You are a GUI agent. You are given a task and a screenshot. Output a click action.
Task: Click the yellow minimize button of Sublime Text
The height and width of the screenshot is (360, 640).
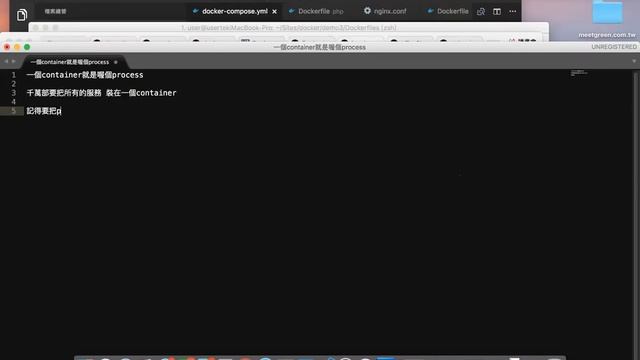click(17, 47)
